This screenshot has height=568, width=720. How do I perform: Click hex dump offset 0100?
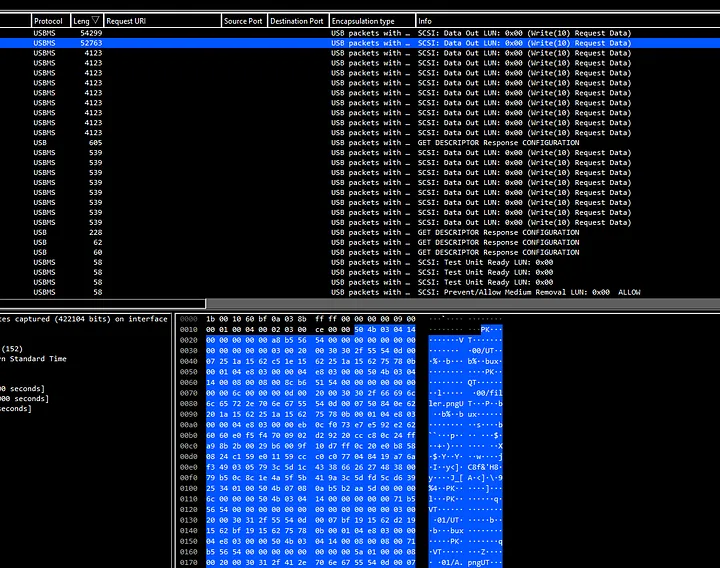click(188, 489)
